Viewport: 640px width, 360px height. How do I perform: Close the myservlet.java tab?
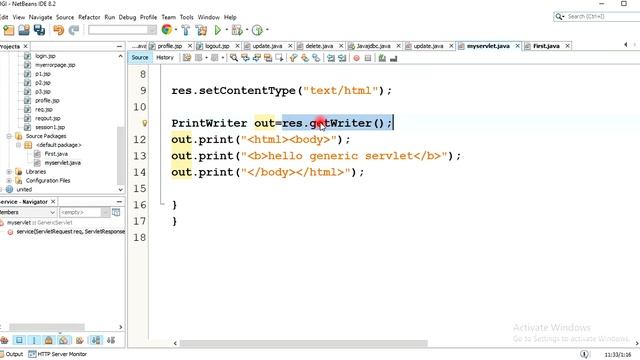click(517, 46)
